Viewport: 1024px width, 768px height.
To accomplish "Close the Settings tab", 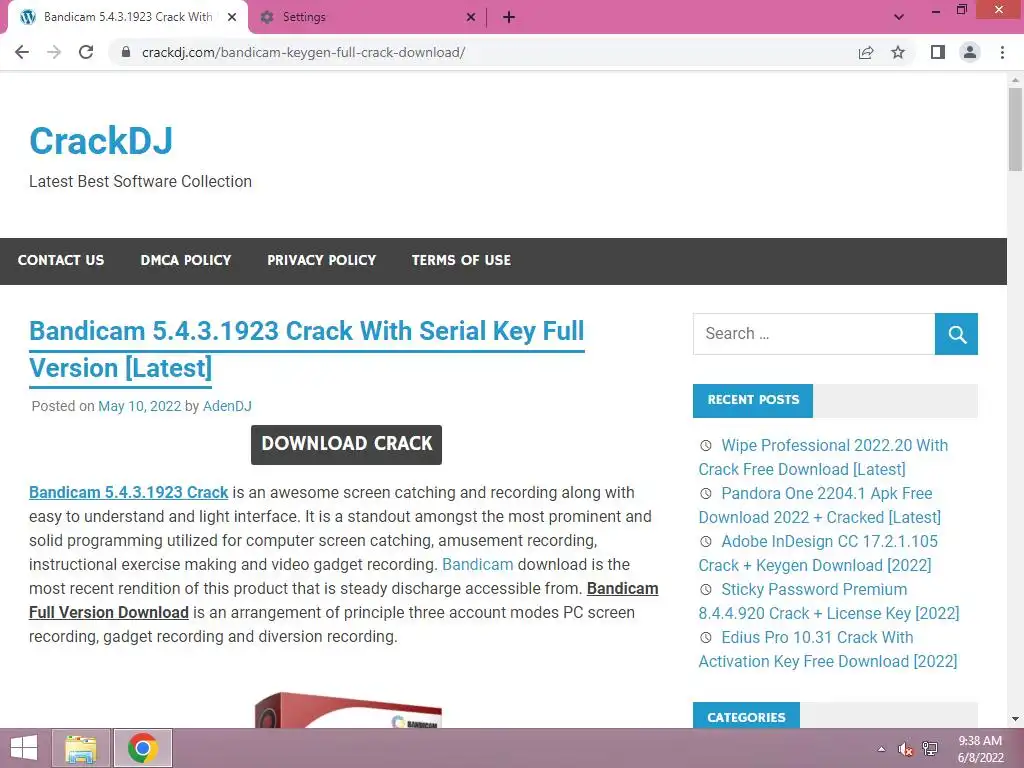I will tap(471, 17).
